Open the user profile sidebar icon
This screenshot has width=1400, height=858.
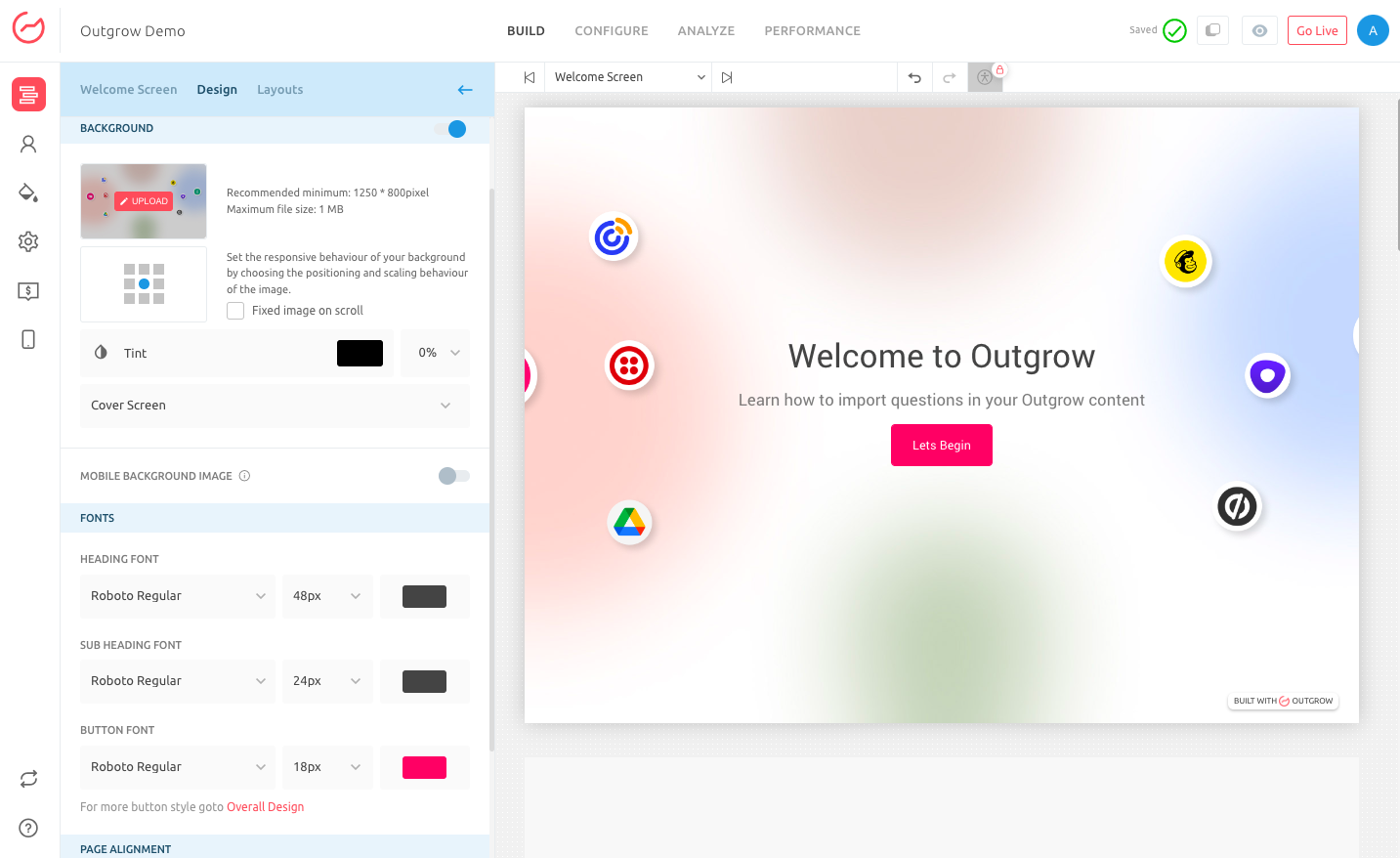pyautogui.click(x=28, y=145)
